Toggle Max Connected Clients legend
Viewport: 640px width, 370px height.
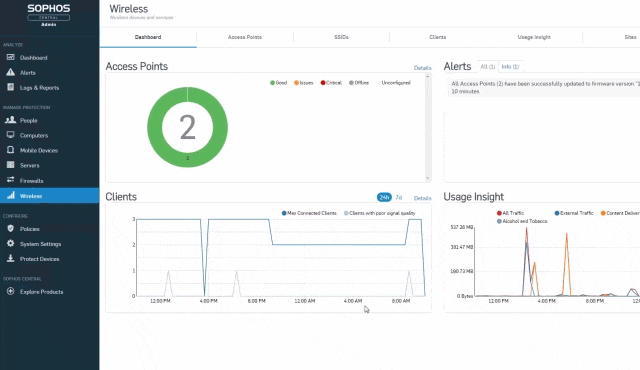tap(309, 213)
